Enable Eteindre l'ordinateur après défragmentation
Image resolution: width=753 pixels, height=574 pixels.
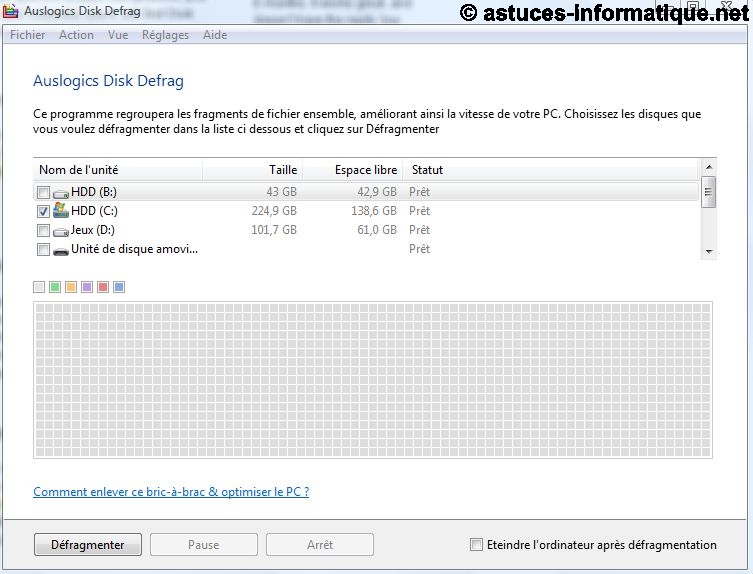click(476, 545)
